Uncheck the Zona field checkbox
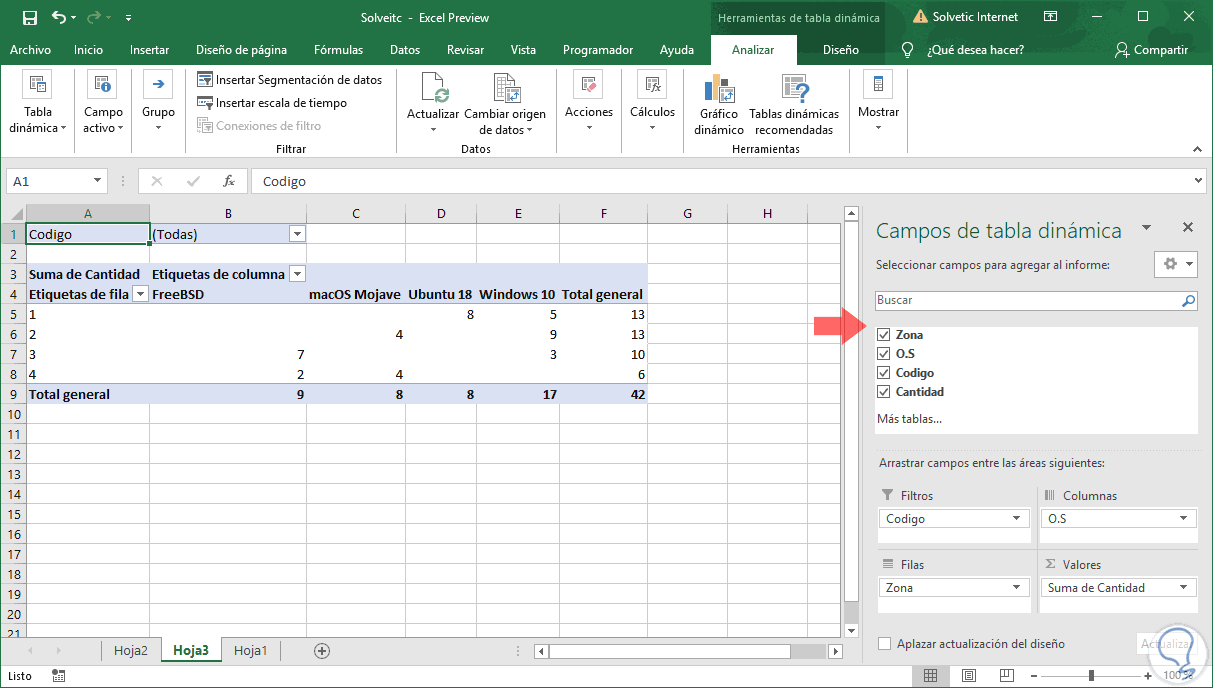The width and height of the screenshot is (1213, 688). [883, 335]
